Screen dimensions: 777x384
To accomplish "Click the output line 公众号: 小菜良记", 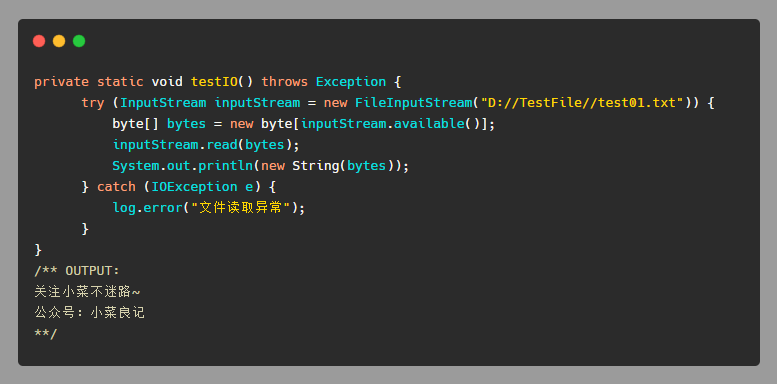I will pos(90,313).
